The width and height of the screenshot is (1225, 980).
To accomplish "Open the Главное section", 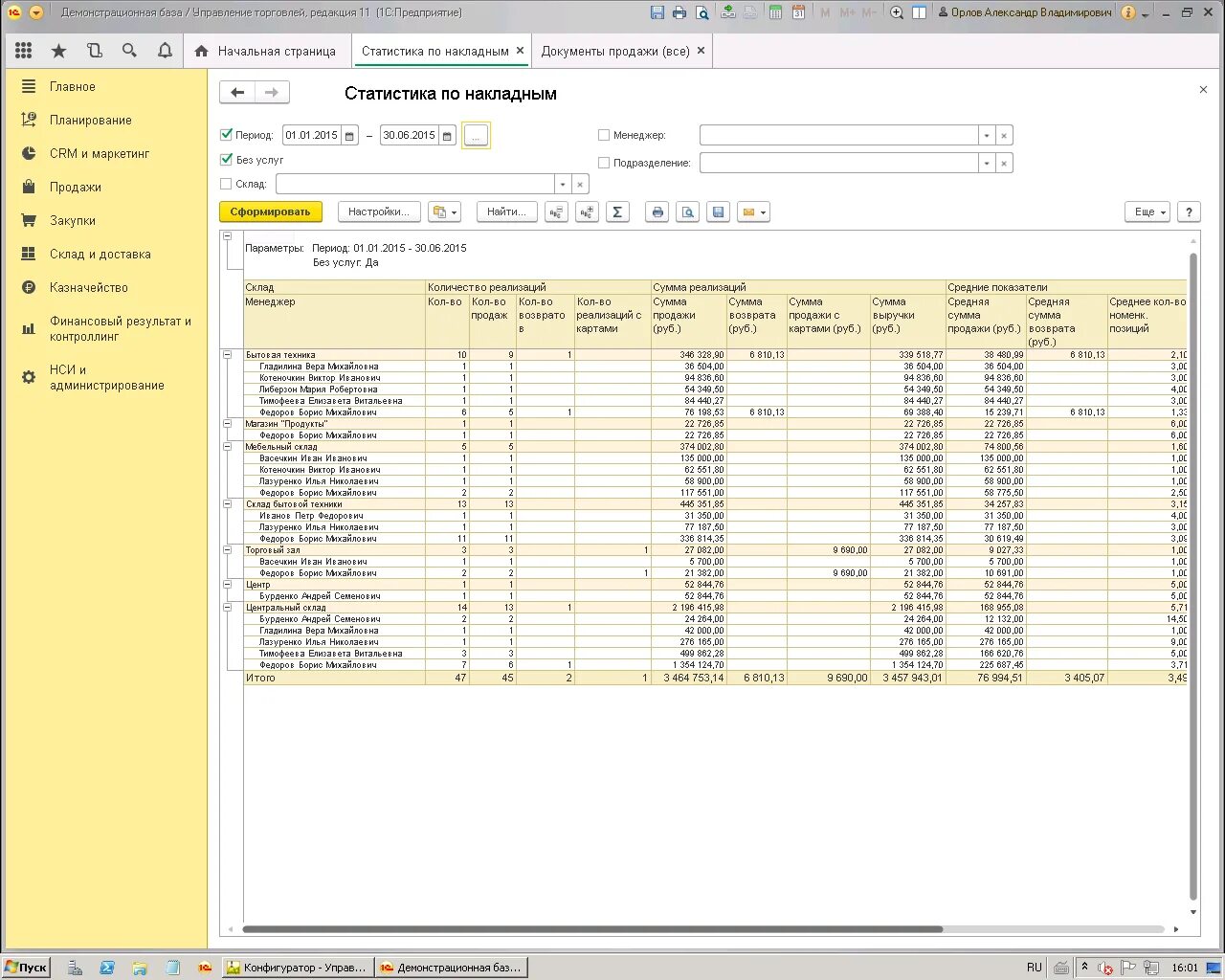I will coord(73,86).
